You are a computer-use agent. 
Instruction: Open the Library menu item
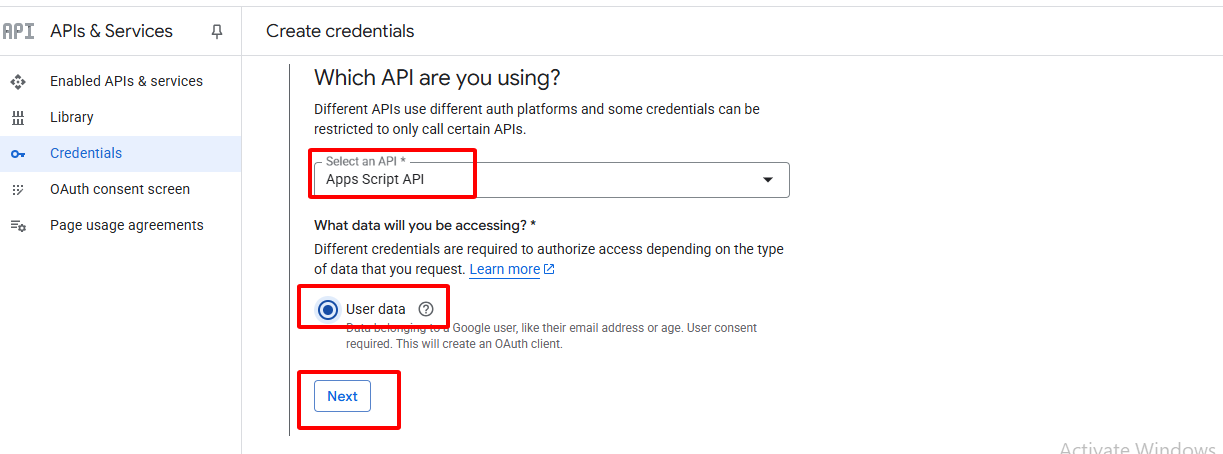pyautogui.click(x=72, y=117)
